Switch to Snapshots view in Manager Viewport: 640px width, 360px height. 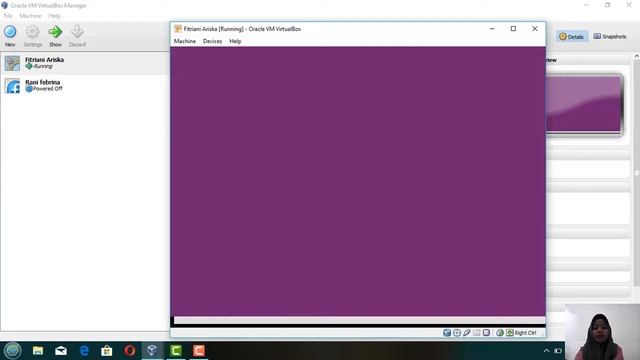(609, 36)
